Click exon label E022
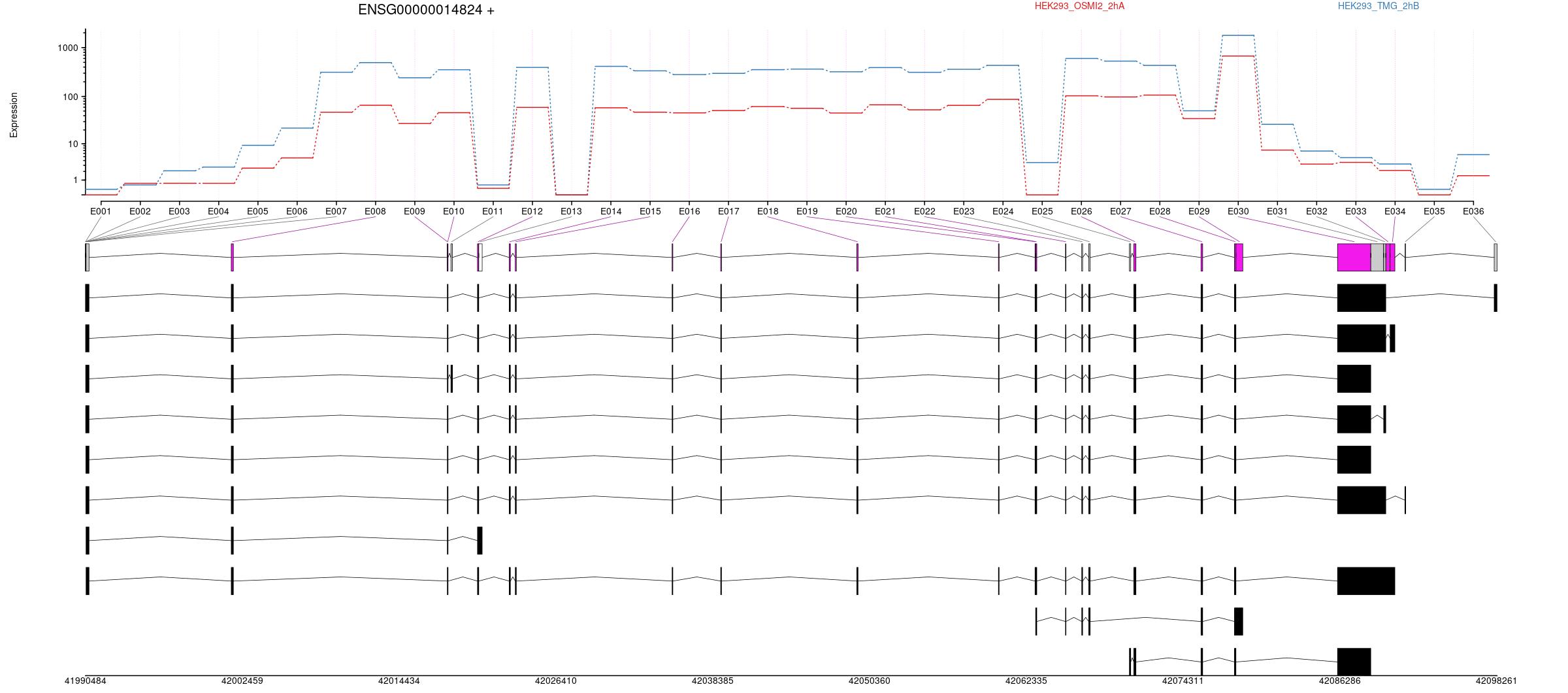The image size is (1568, 693). point(924,211)
